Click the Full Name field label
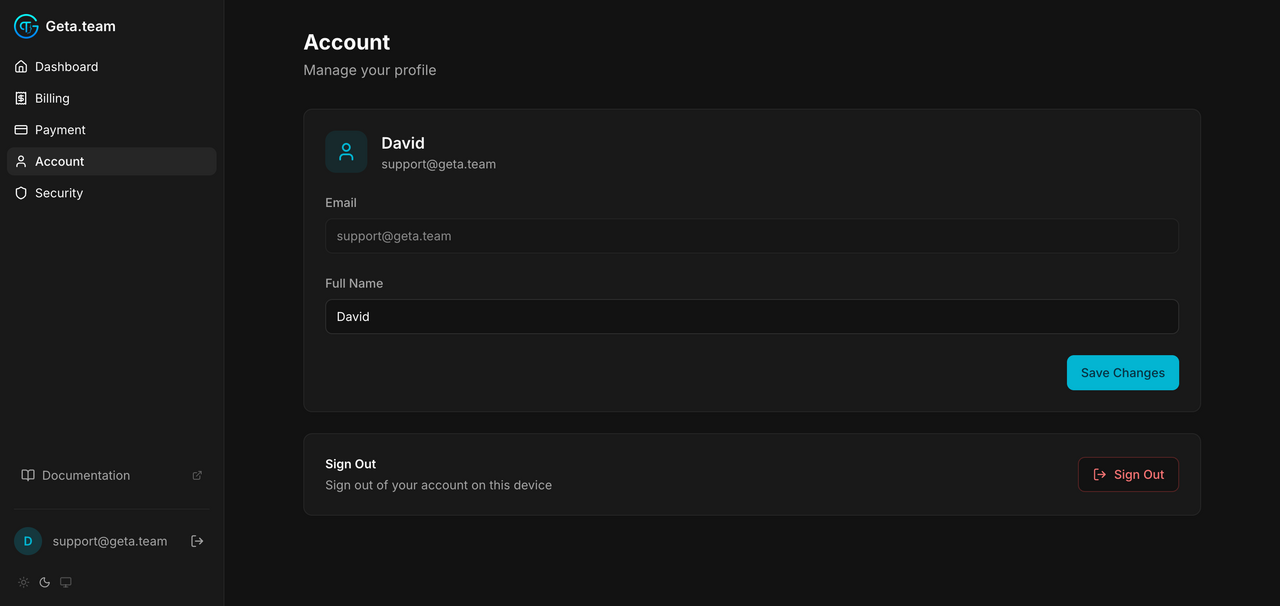Image resolution: width=1280 pixels, height=606 pixels. 354,283
